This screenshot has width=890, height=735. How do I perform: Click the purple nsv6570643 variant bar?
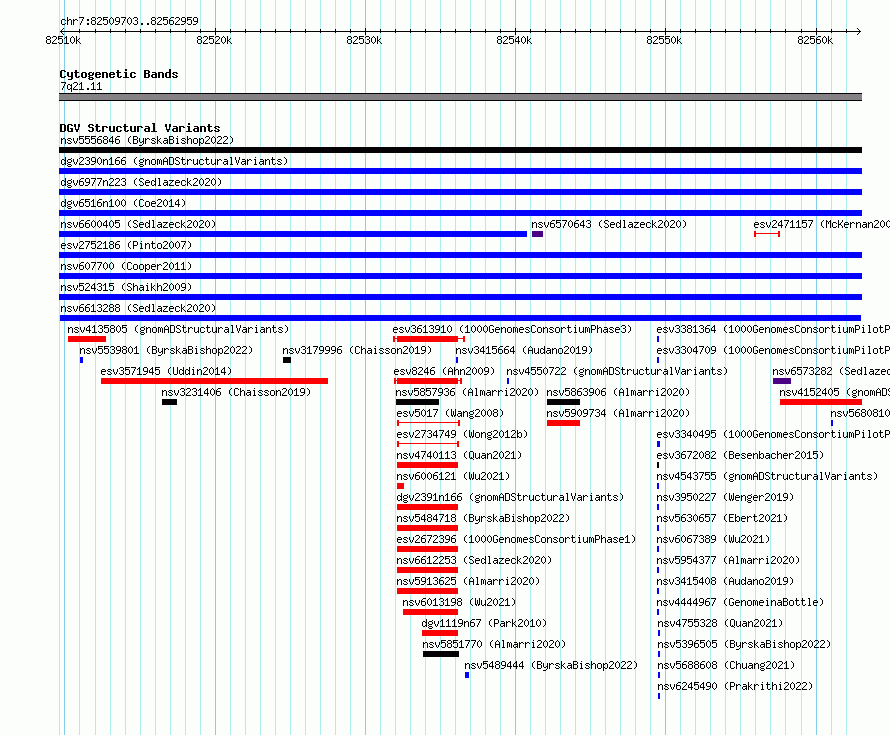tap(538, 234)
